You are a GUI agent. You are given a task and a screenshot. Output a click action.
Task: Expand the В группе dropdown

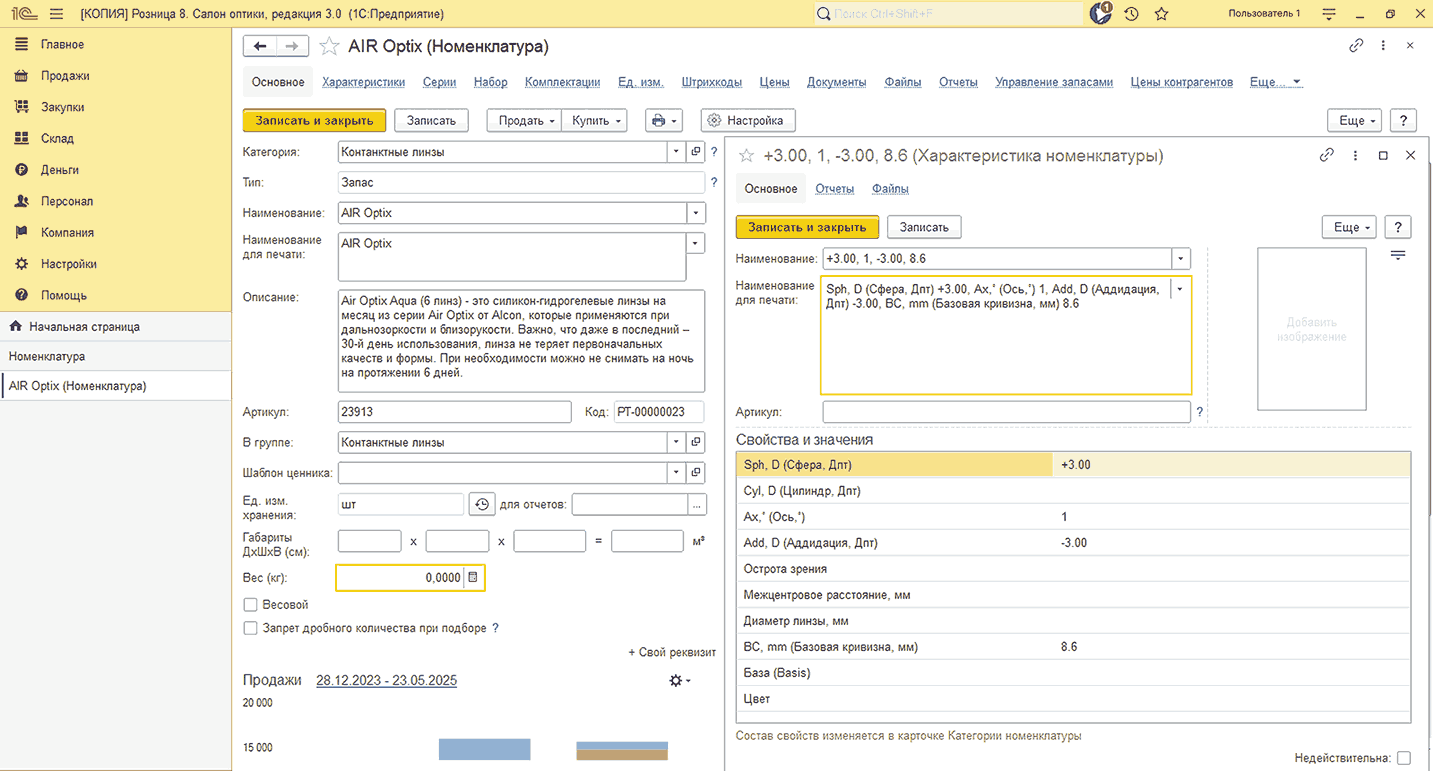point(677,442)
